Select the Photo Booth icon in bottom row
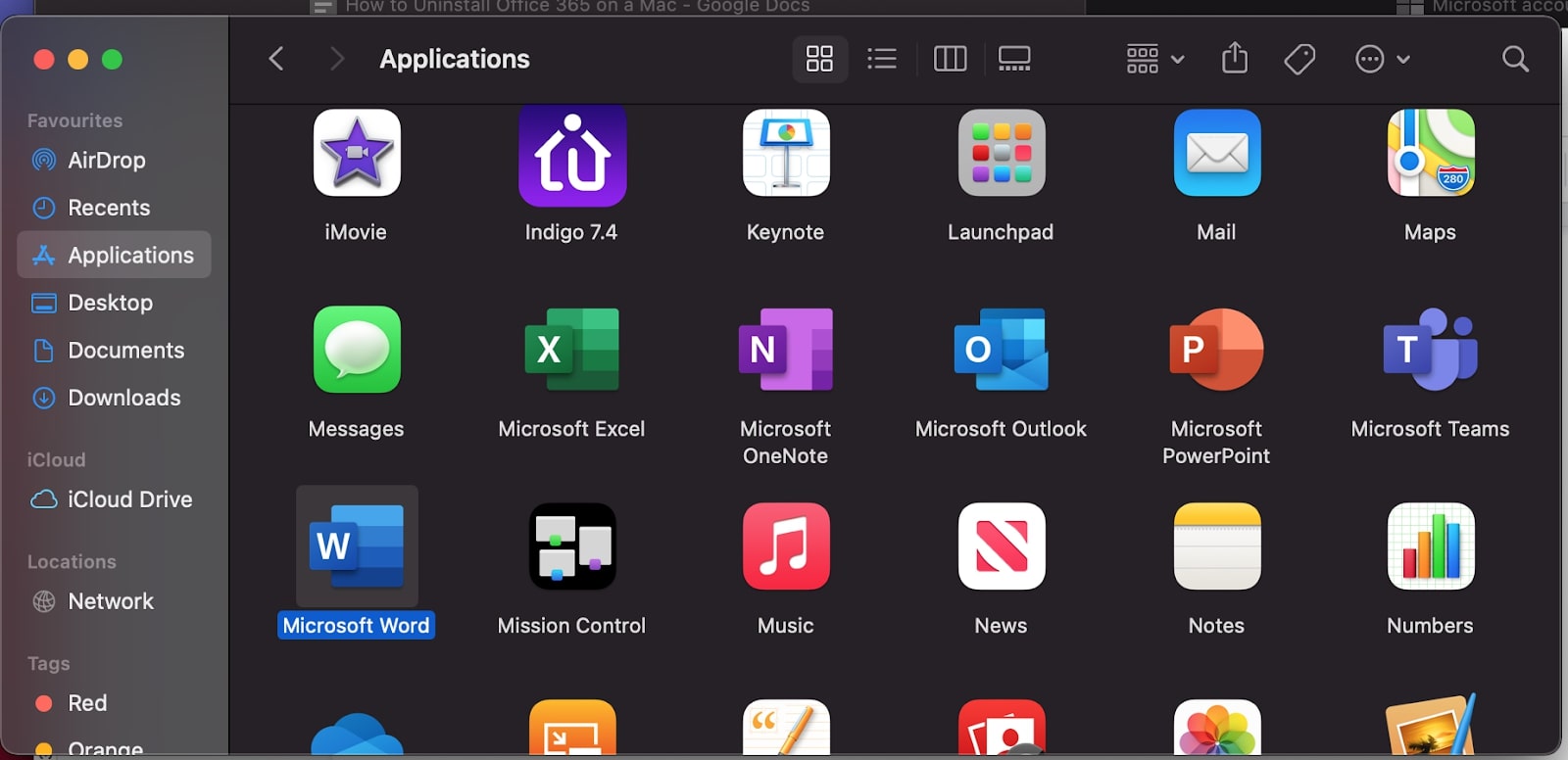Image resolution: width=1568 pixels, height=760 pixels. [x=1002, y=728]
